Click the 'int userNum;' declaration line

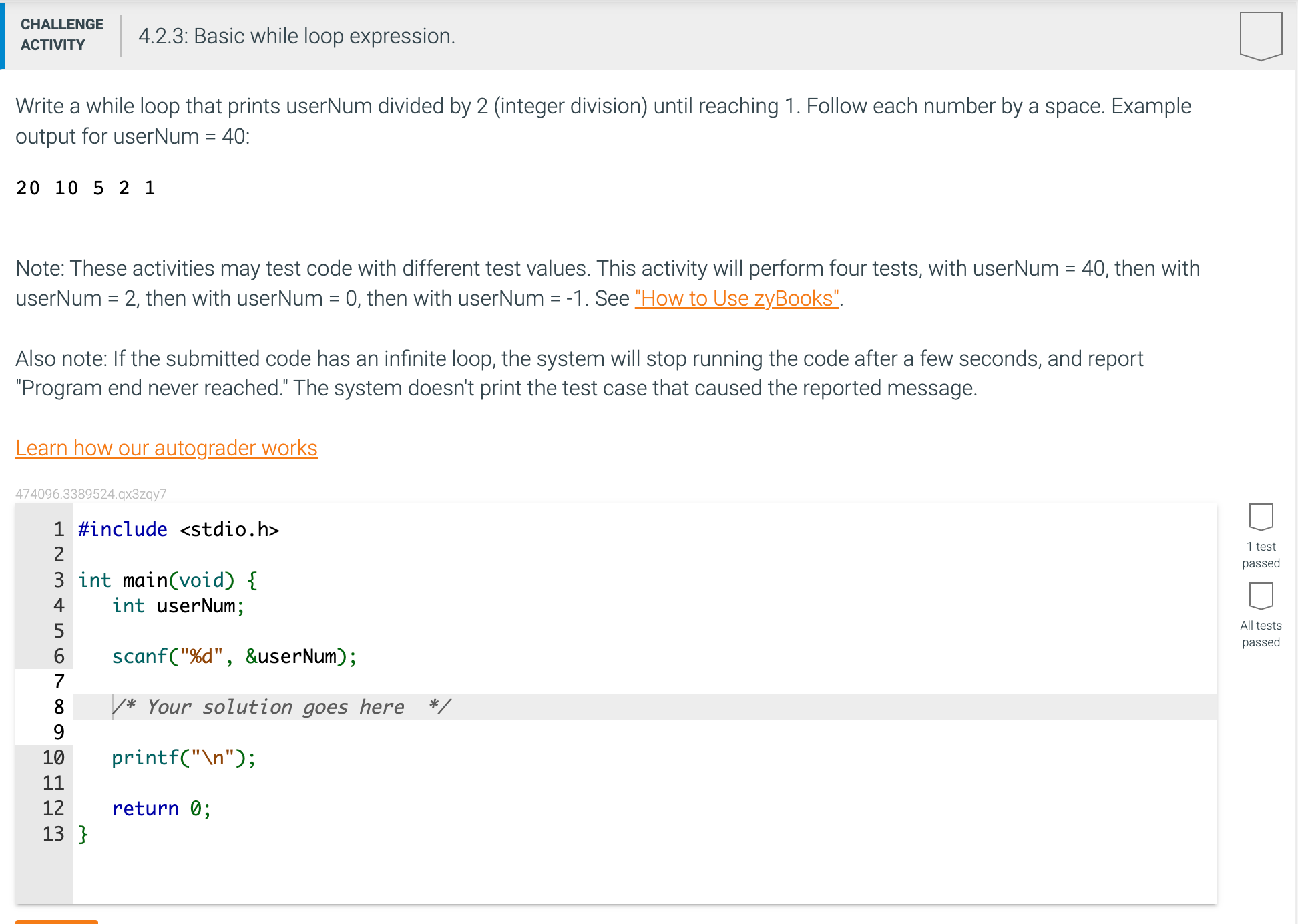(x=178, y=606)
